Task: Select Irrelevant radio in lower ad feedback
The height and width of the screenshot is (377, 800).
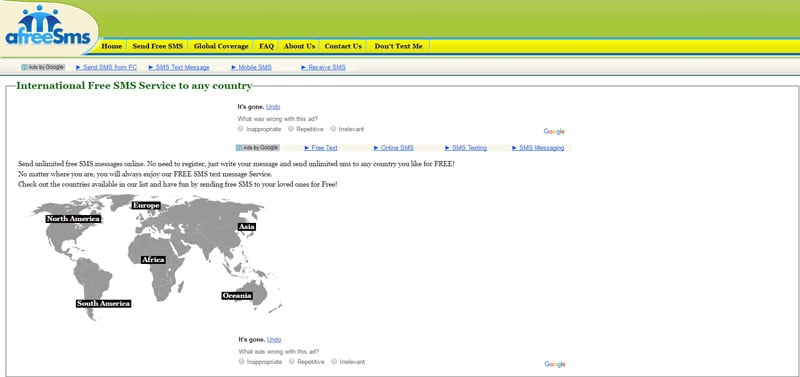Action: coord(334,361)
